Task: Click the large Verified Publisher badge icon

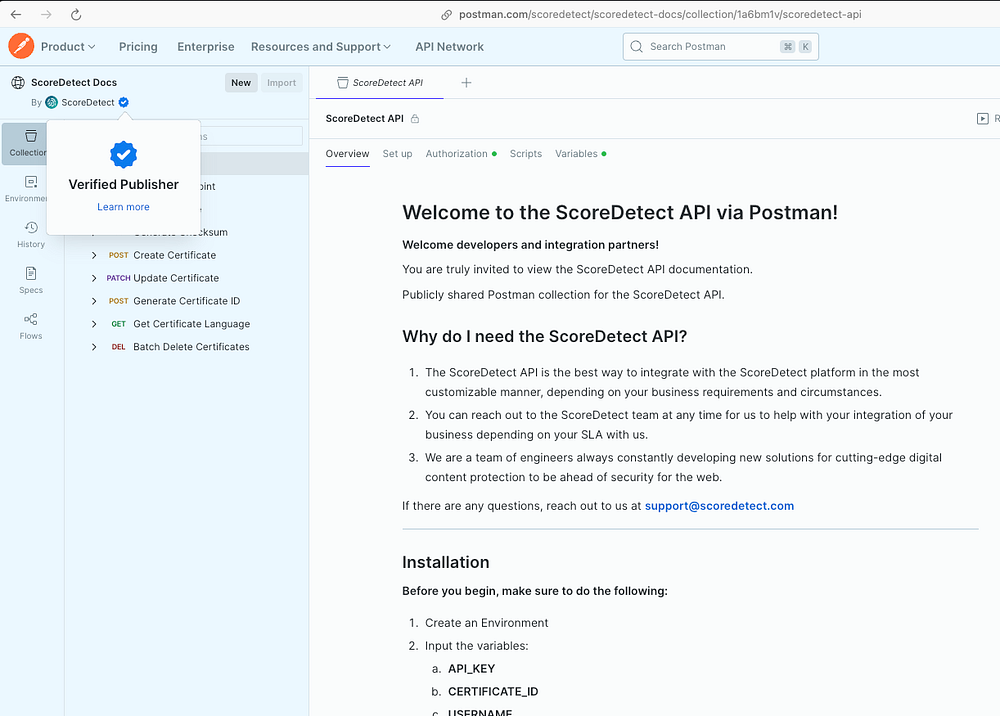Action: point(123,154)
